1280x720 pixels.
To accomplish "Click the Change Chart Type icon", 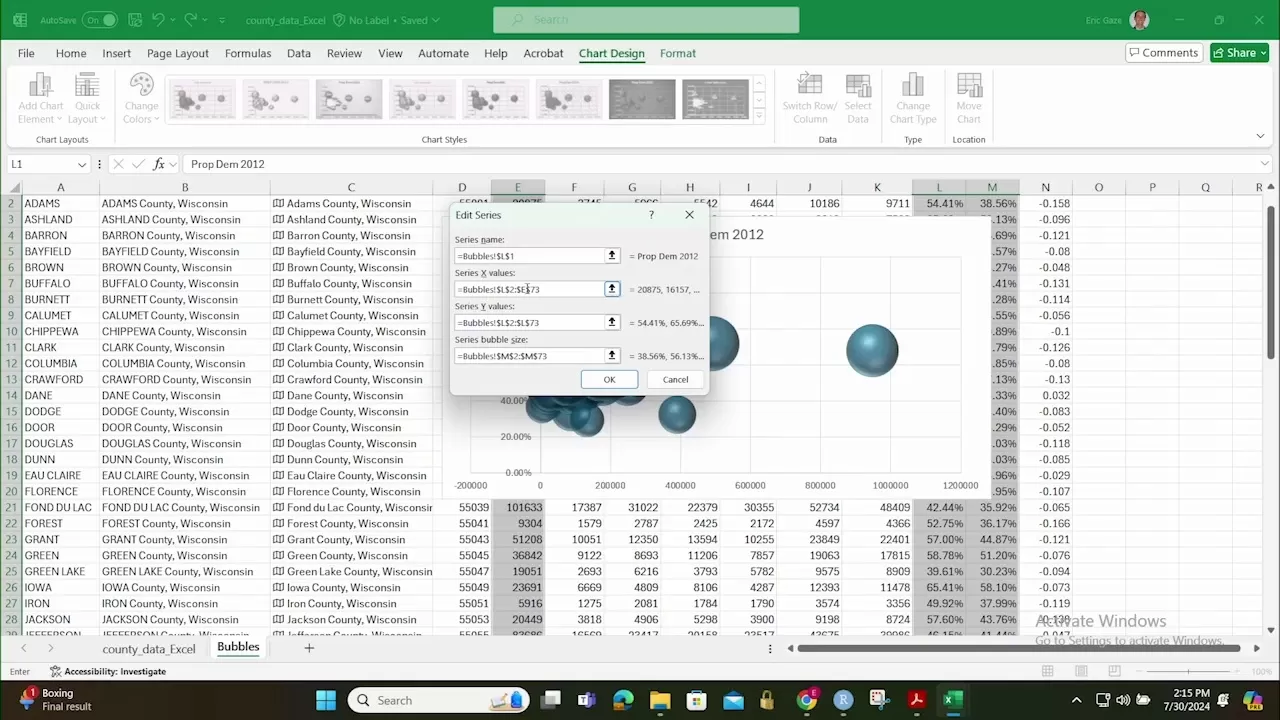I will point(912,95).
